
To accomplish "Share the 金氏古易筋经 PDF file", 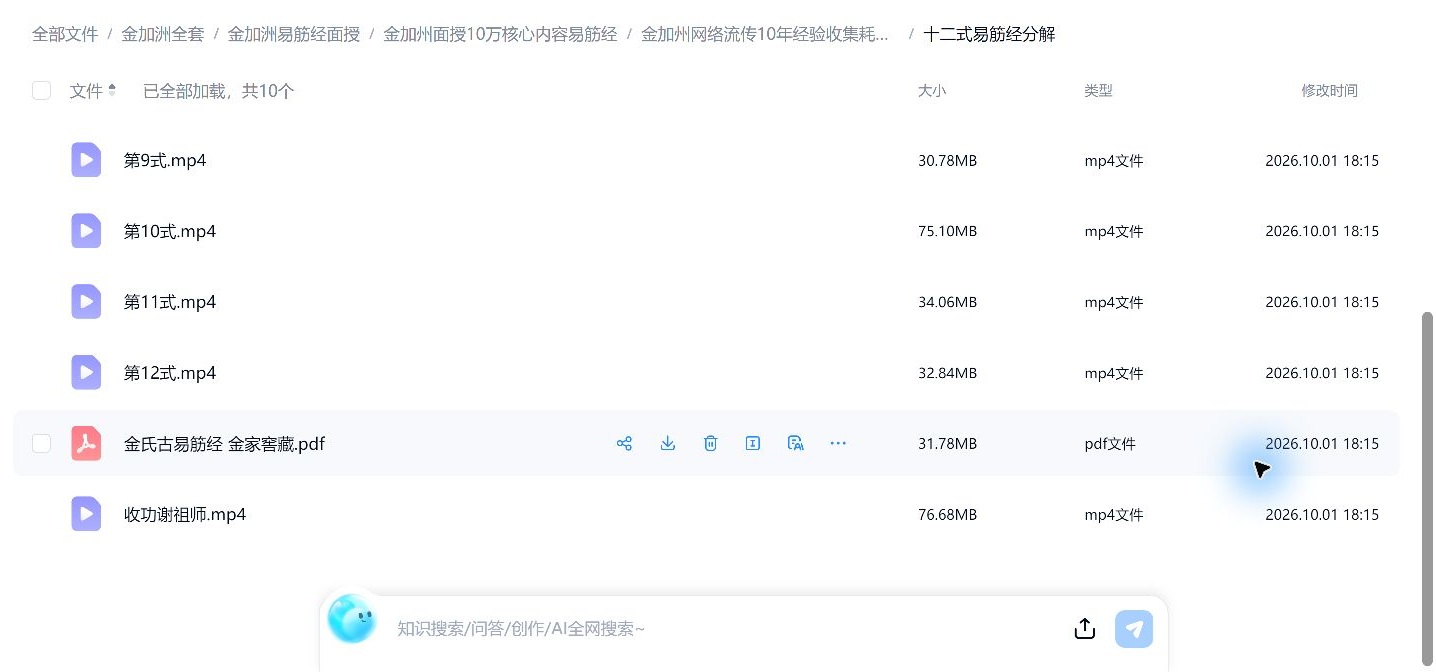I will (x=625, y=443).
